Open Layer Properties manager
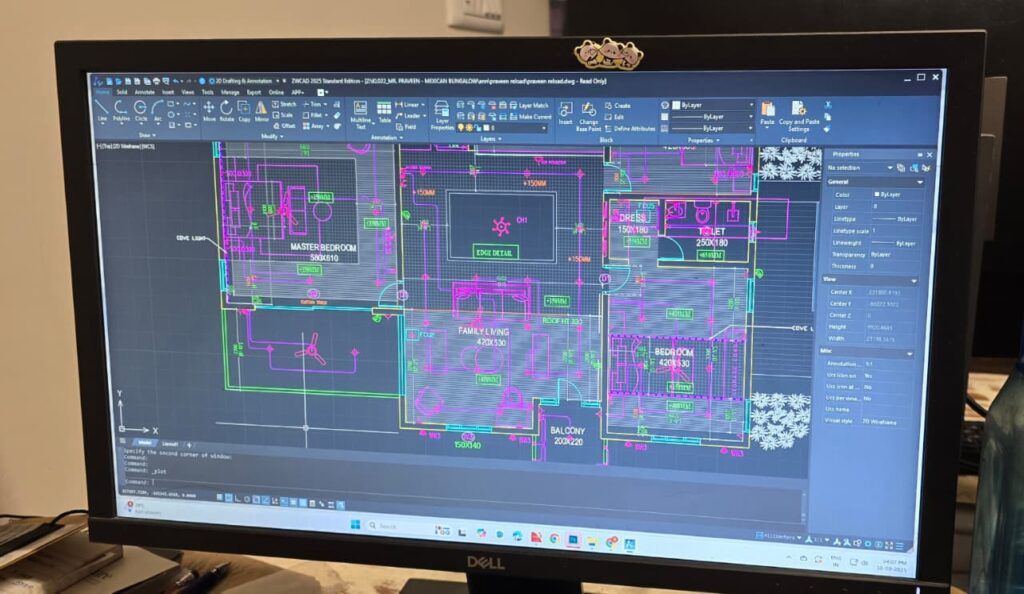Image resolution: width=1024 pixels, height=594 pixels. (442, 114)
